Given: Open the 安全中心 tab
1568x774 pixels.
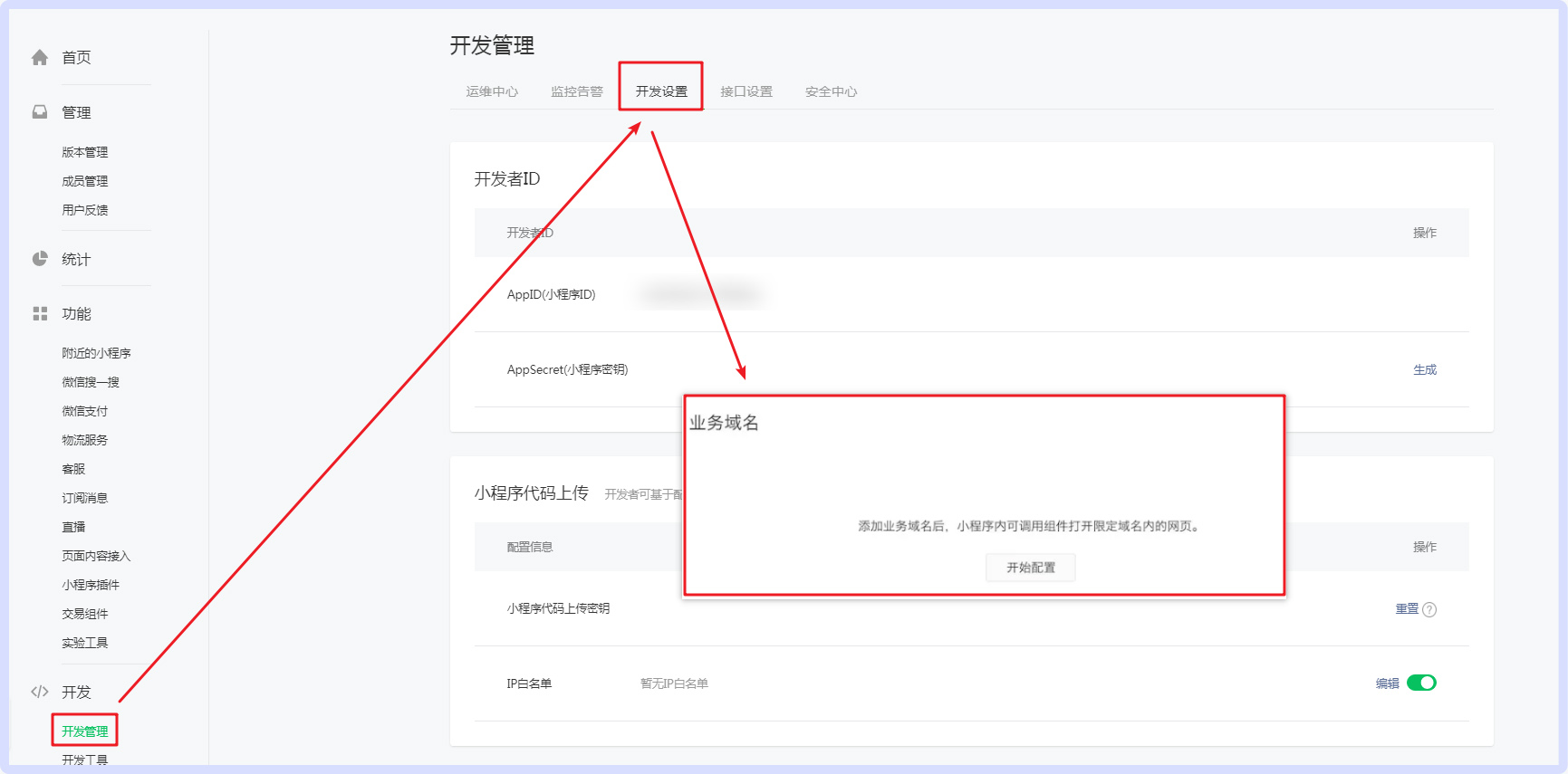Looking at the screenshot, I should 831,91.
